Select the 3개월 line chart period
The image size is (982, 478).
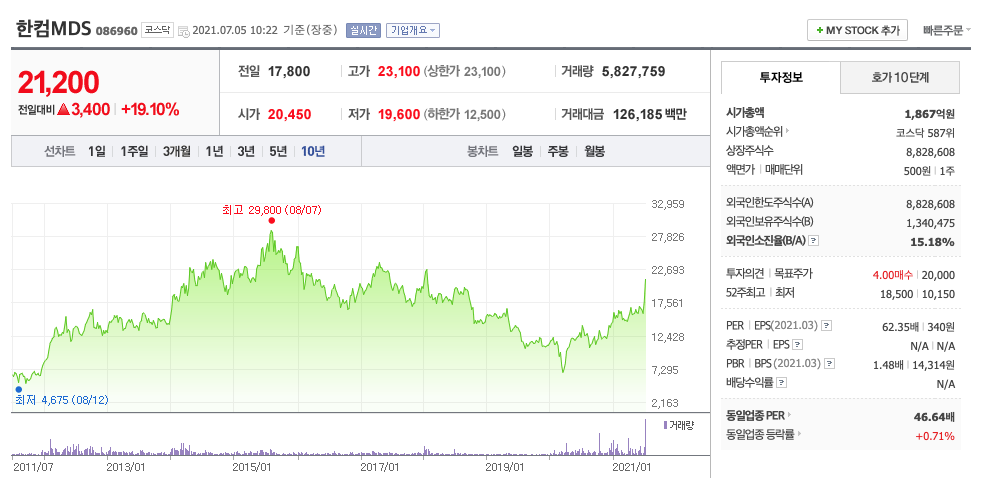176,151
